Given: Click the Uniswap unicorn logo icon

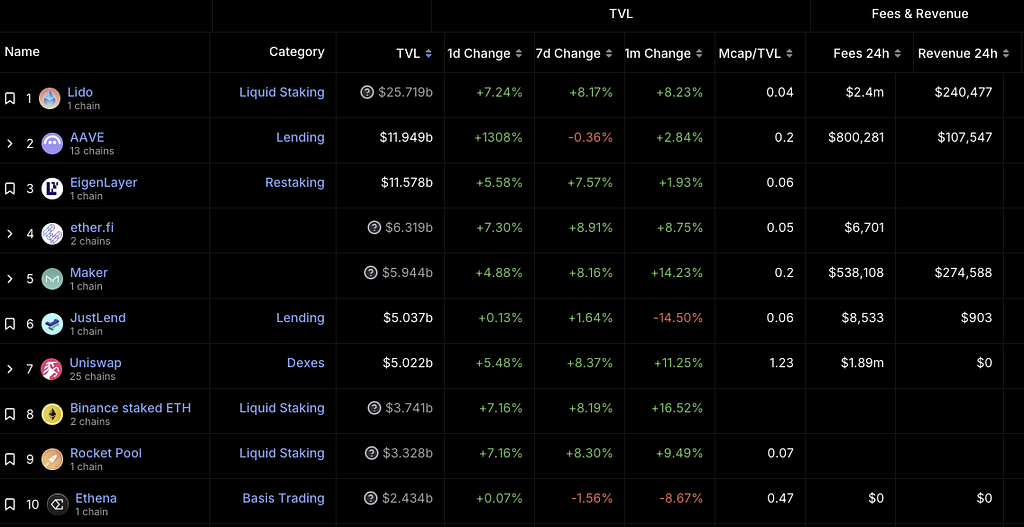Looking at the screenshot, I should click(53, 369).
